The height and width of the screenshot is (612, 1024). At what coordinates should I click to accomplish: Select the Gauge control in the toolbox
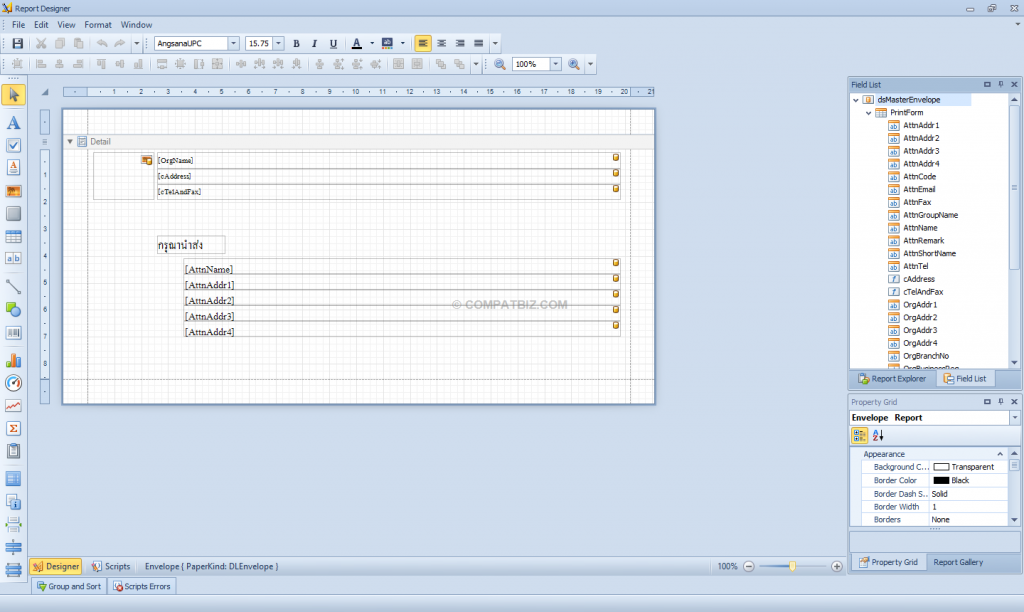[14, 383]
